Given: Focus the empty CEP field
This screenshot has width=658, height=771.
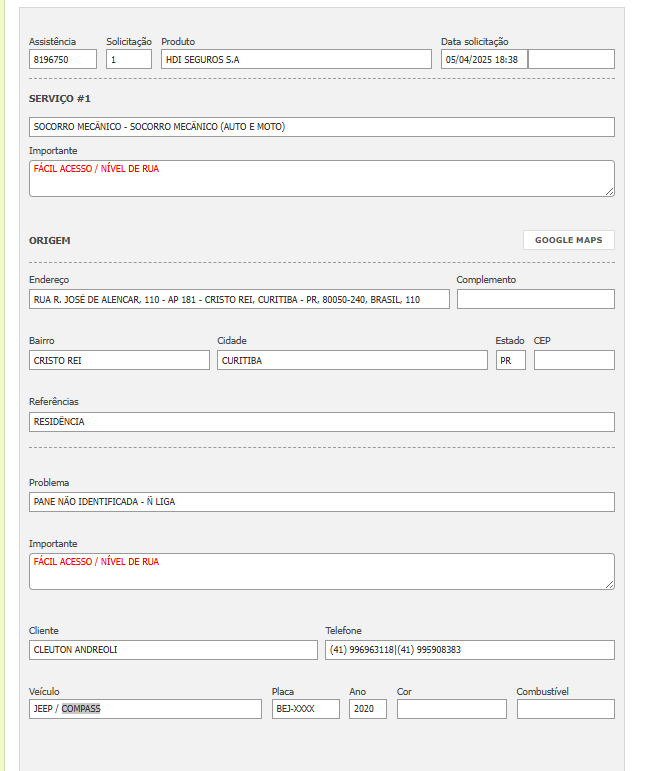Looking at the screenshot, I should (574, 360).
